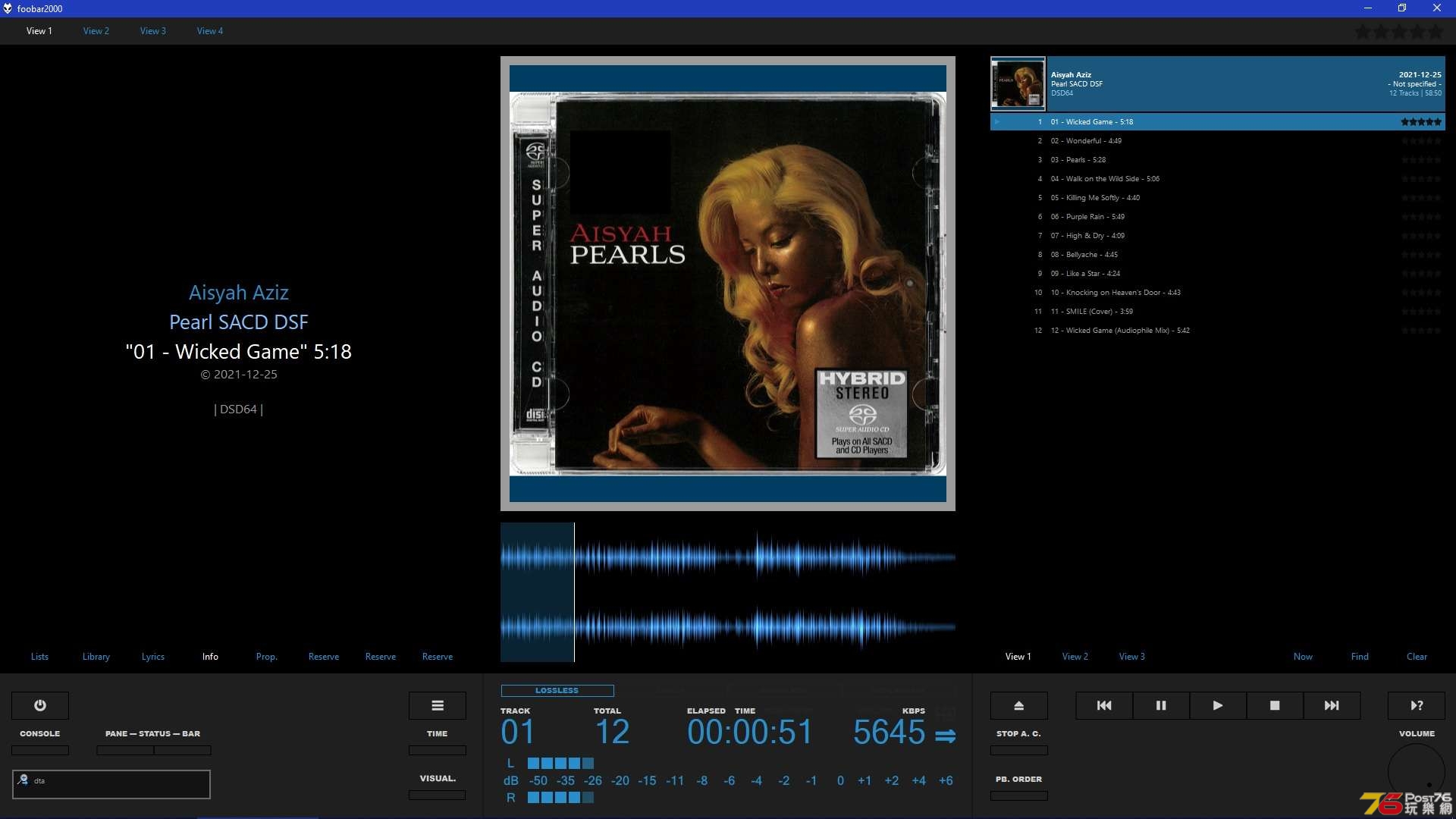Click the Find link

click(x=1360, y=657)
